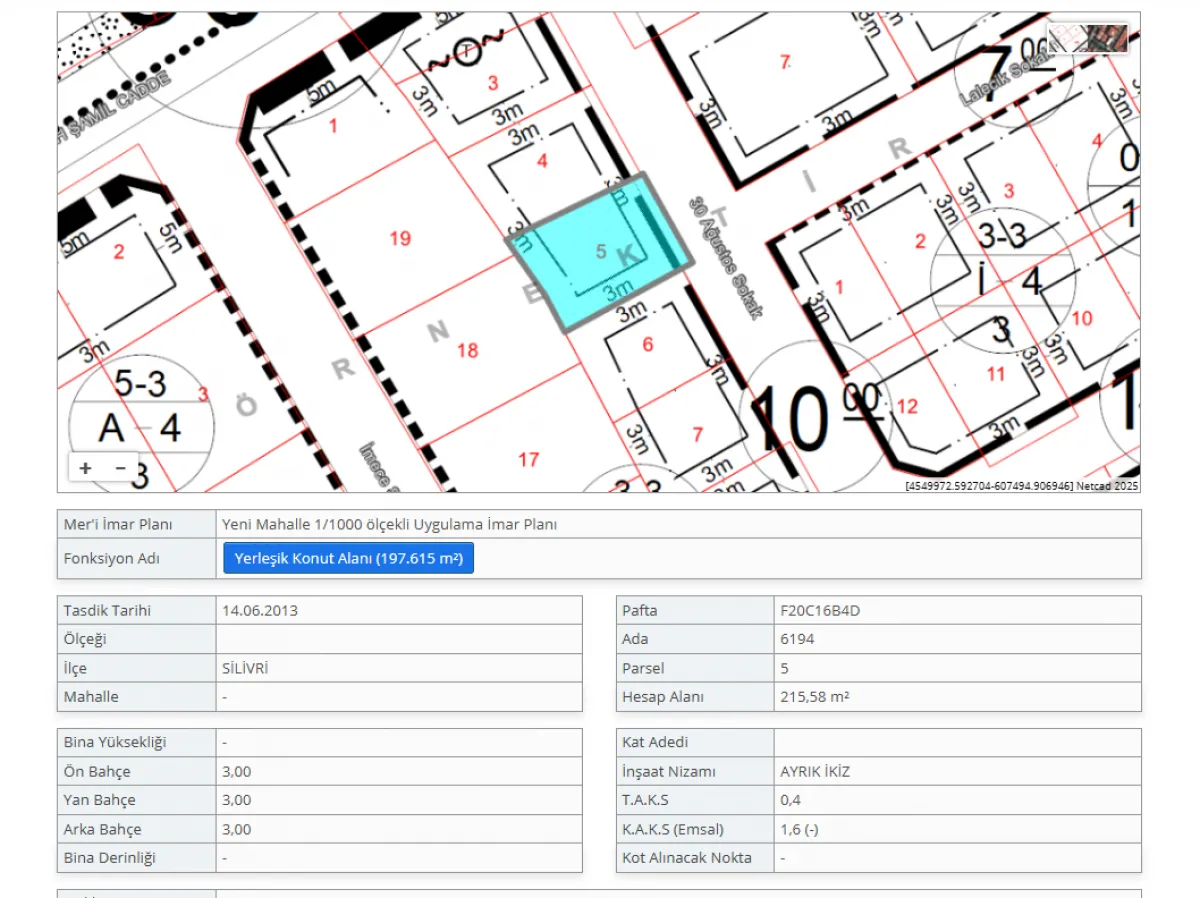Select the area value 215,58 m²
1200x898 pixels.
(x=815, y=697)
